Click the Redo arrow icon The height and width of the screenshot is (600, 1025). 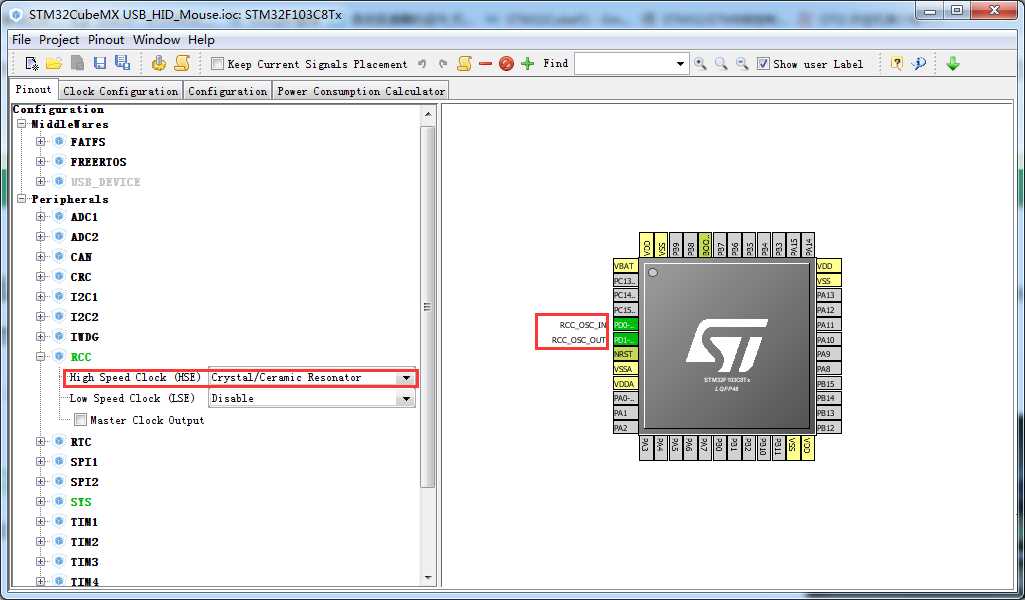[x=443, y=64]
